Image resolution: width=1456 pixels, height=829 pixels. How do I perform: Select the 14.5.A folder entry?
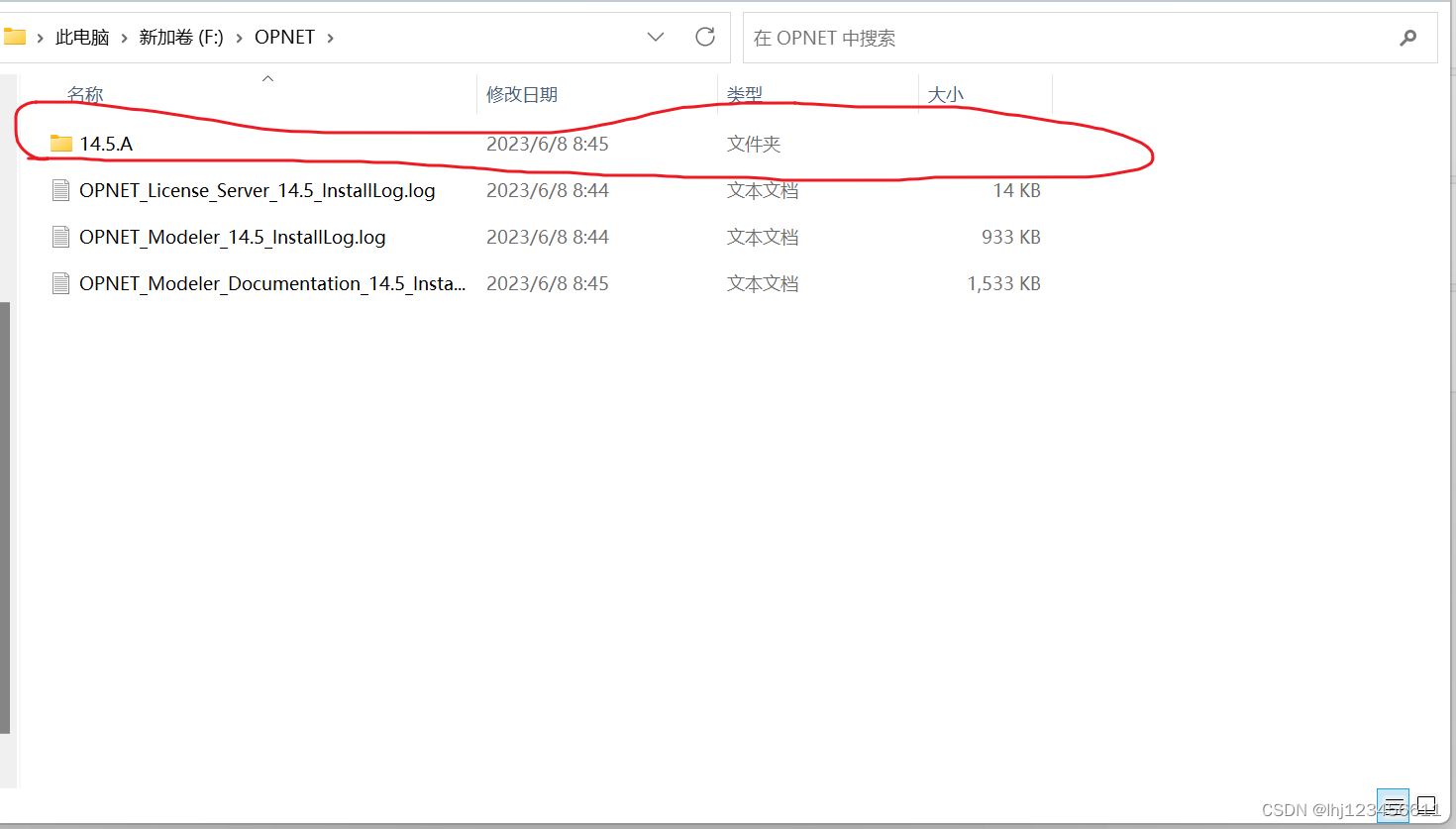109,143
